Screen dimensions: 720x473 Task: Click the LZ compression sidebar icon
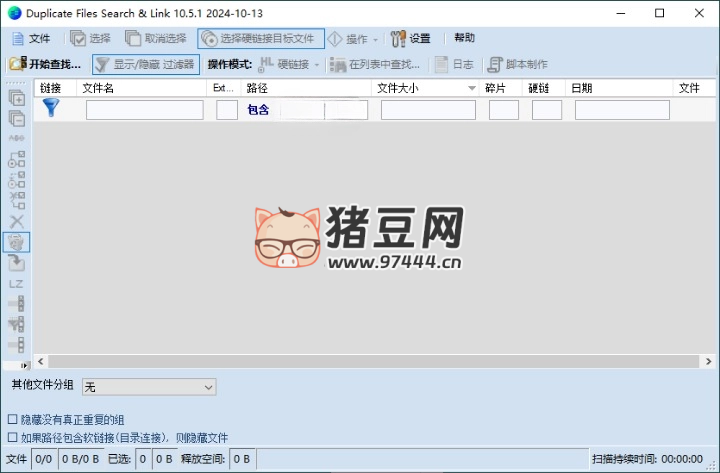(x=17, y=284)
